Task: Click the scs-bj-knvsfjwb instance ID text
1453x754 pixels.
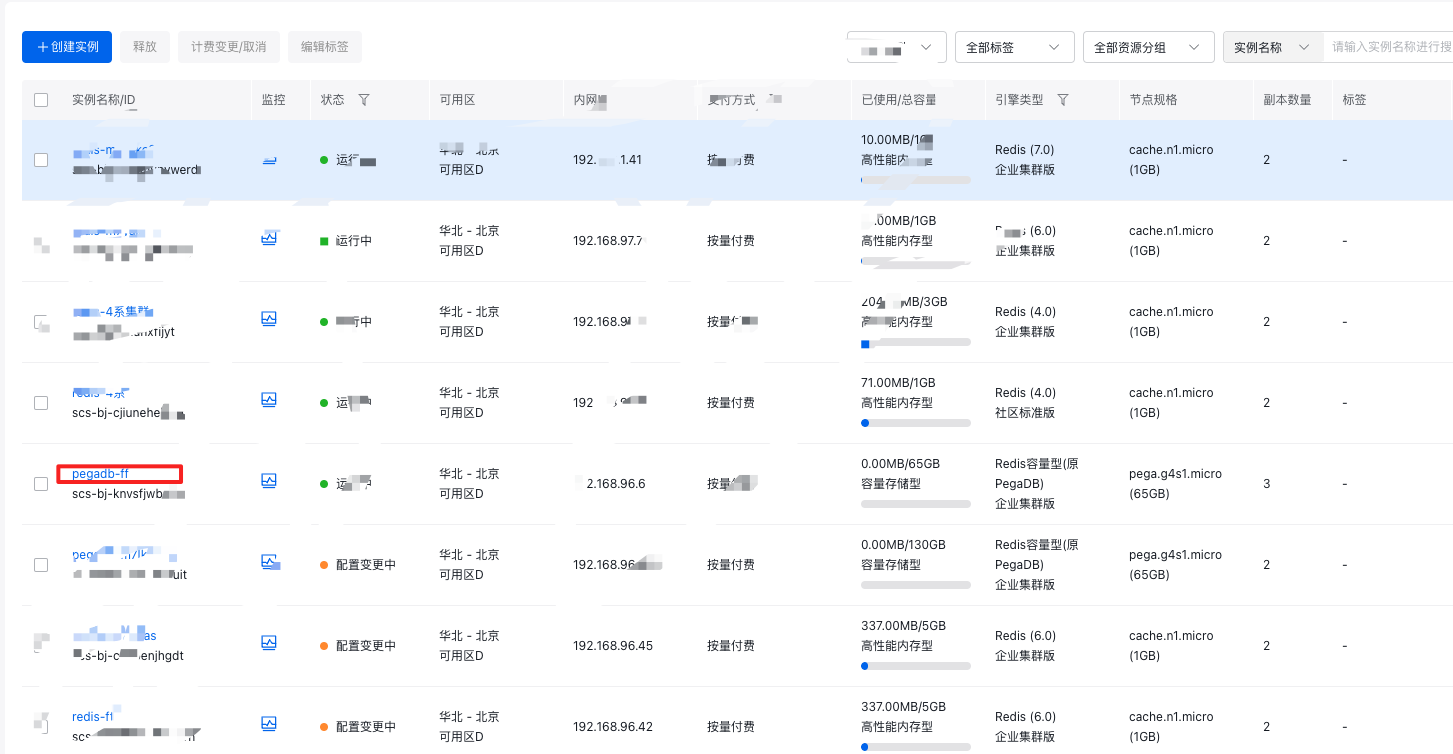Action: coord(128,494)
